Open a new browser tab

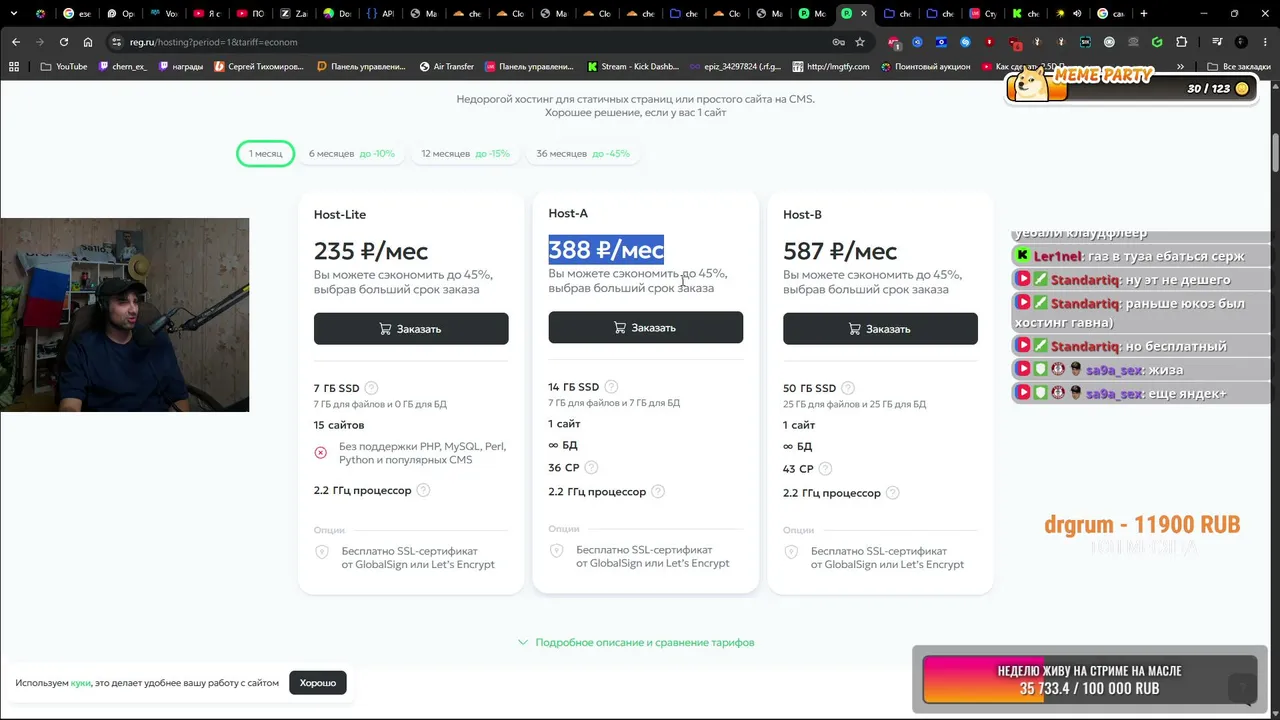click(x=1144, y=14)
